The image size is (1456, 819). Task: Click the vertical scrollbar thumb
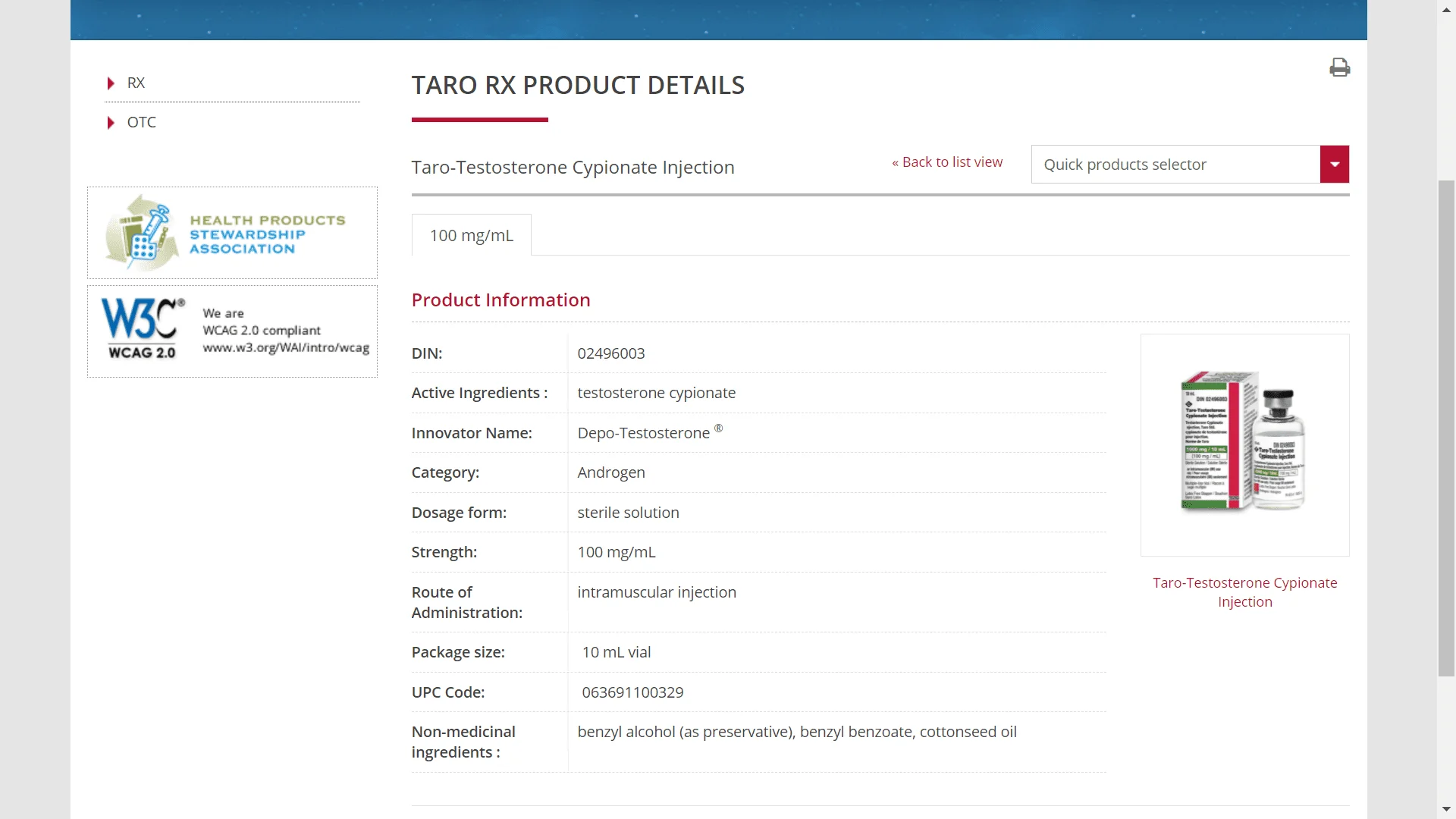tap(1447, 428)
